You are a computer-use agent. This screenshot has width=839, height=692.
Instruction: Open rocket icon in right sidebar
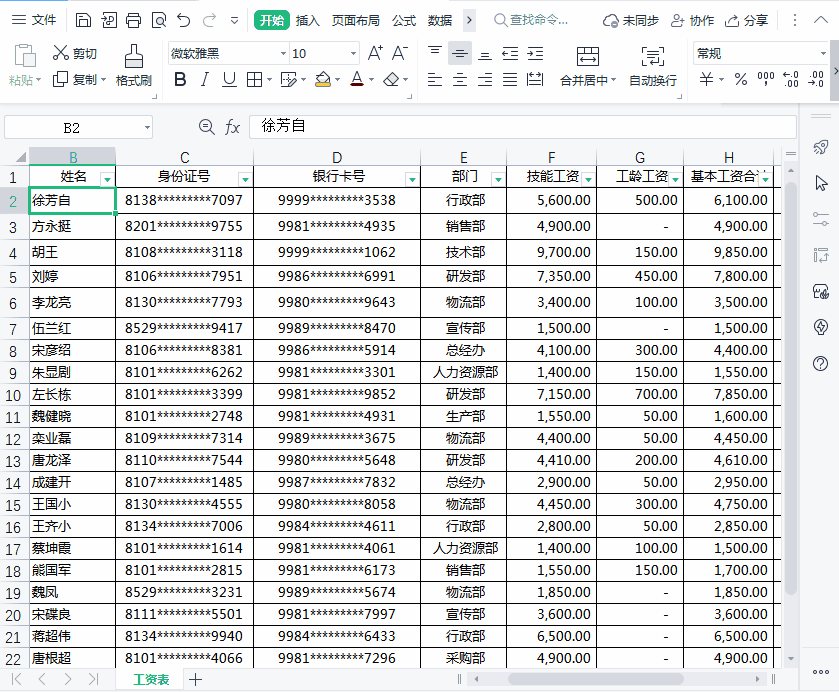821,147
